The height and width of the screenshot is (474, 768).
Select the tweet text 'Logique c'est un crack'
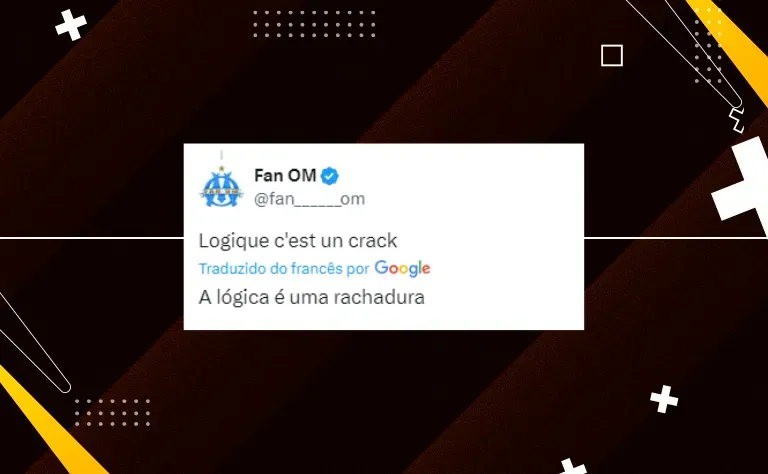[x=298, y=241]
